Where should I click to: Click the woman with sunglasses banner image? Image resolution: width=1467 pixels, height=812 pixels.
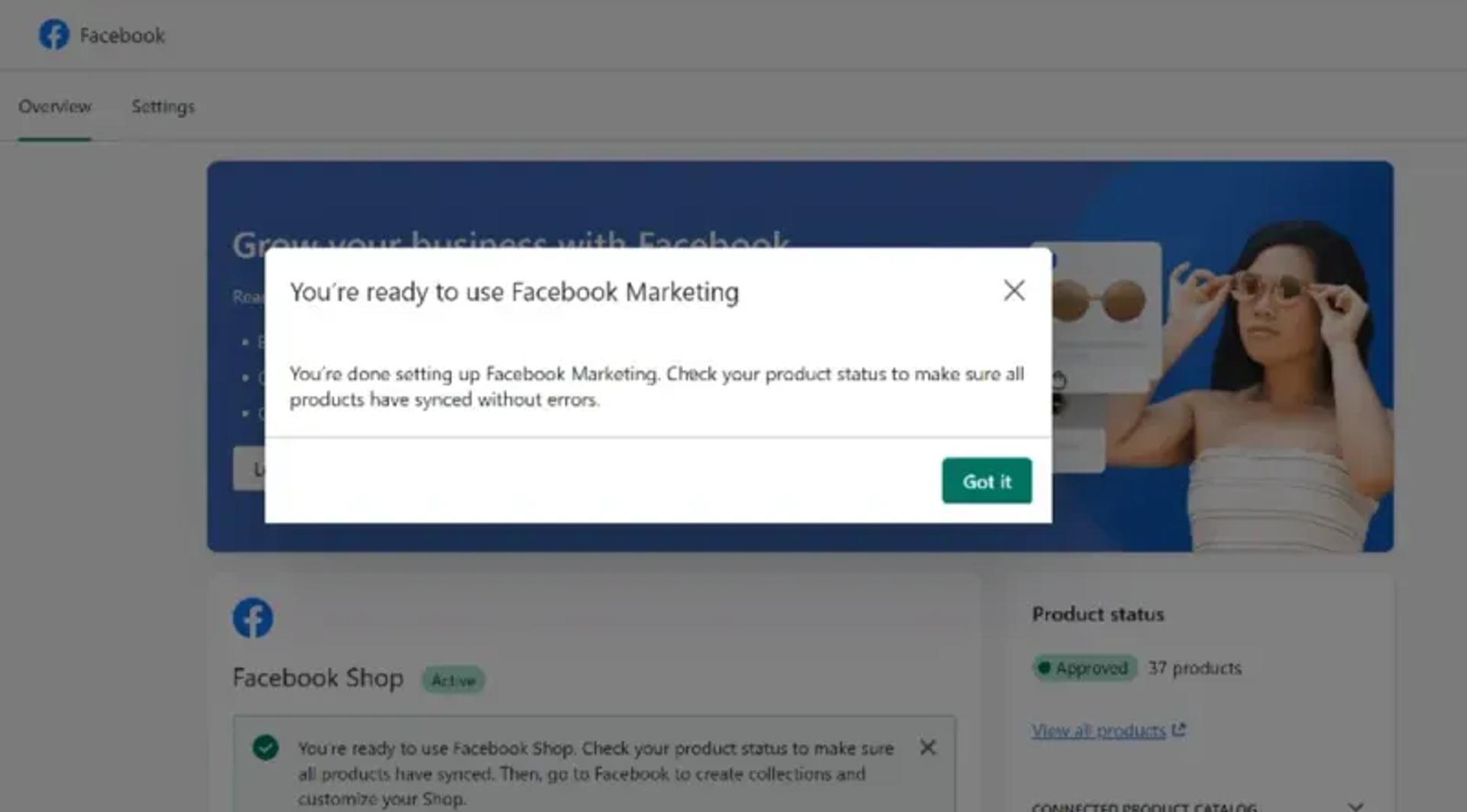point(1268,382)
